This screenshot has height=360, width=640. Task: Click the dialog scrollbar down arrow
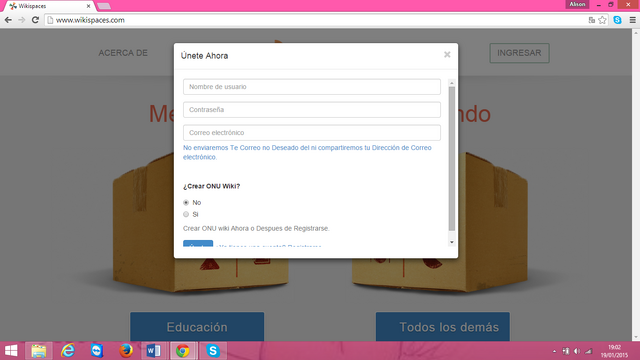click(452, 242)
